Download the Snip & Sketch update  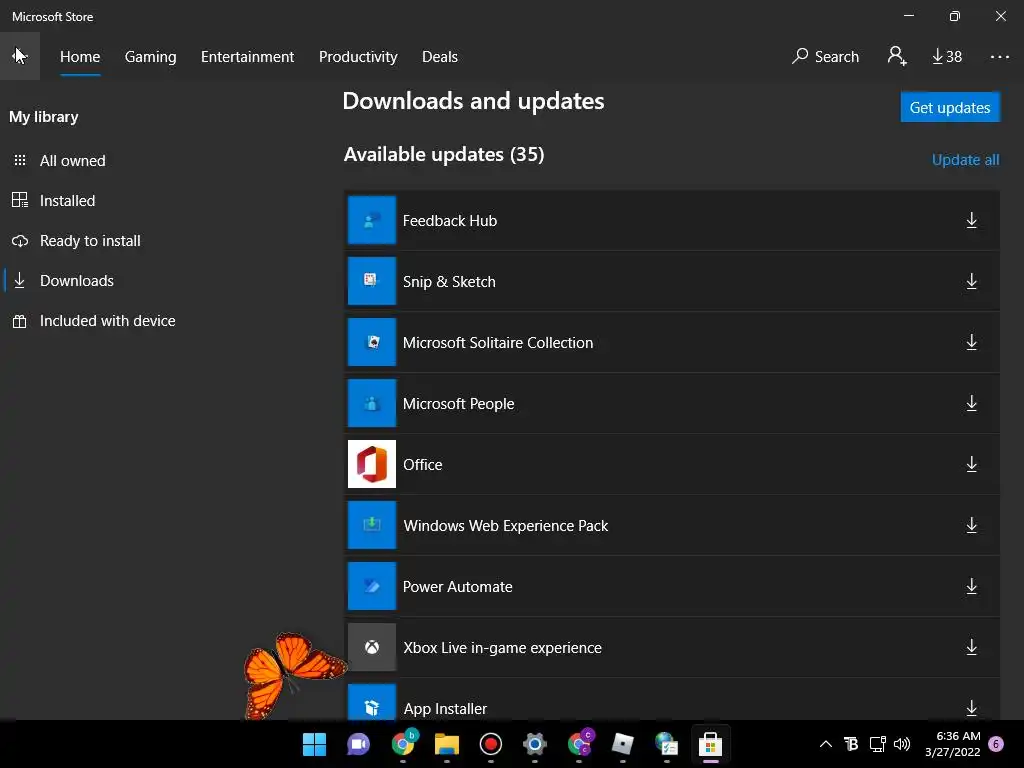(971, 281)
